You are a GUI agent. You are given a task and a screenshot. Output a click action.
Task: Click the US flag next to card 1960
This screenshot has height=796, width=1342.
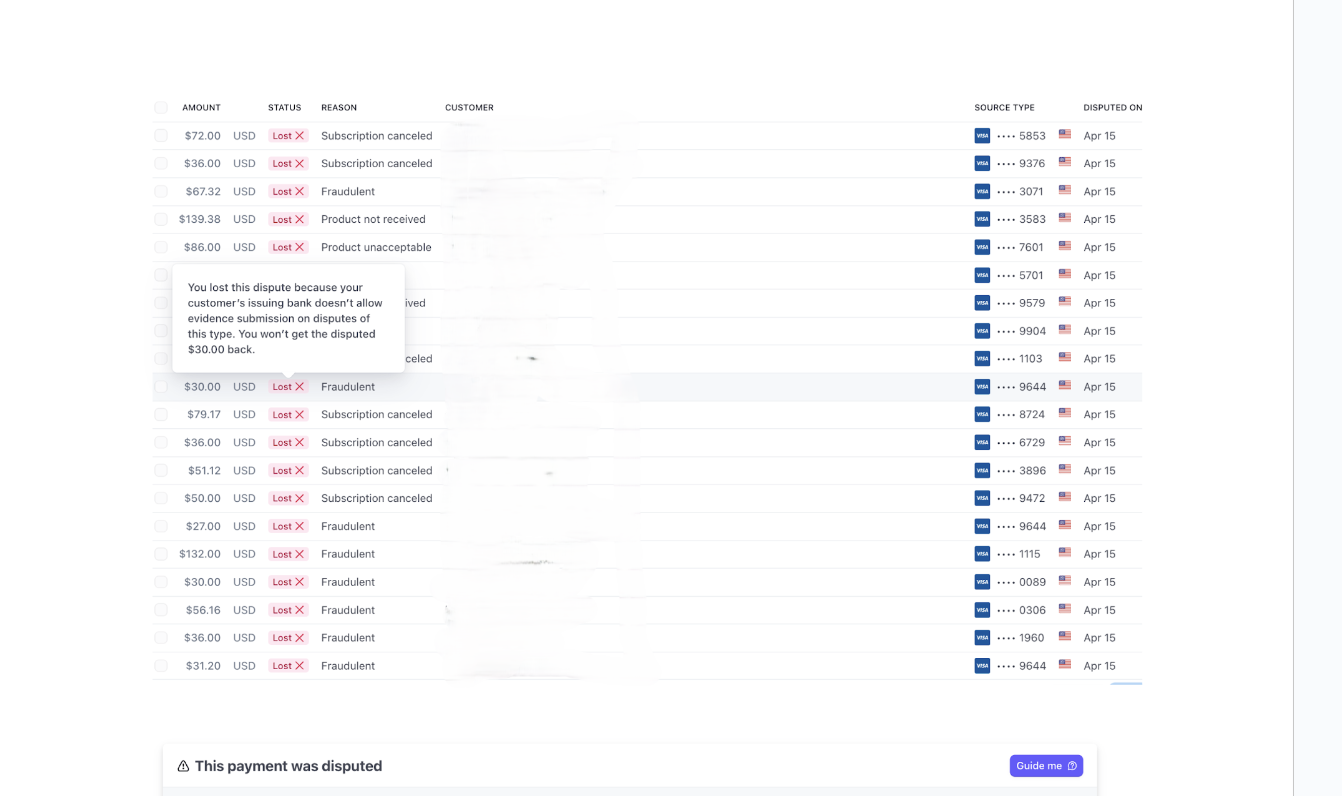tap(1065, 637)
